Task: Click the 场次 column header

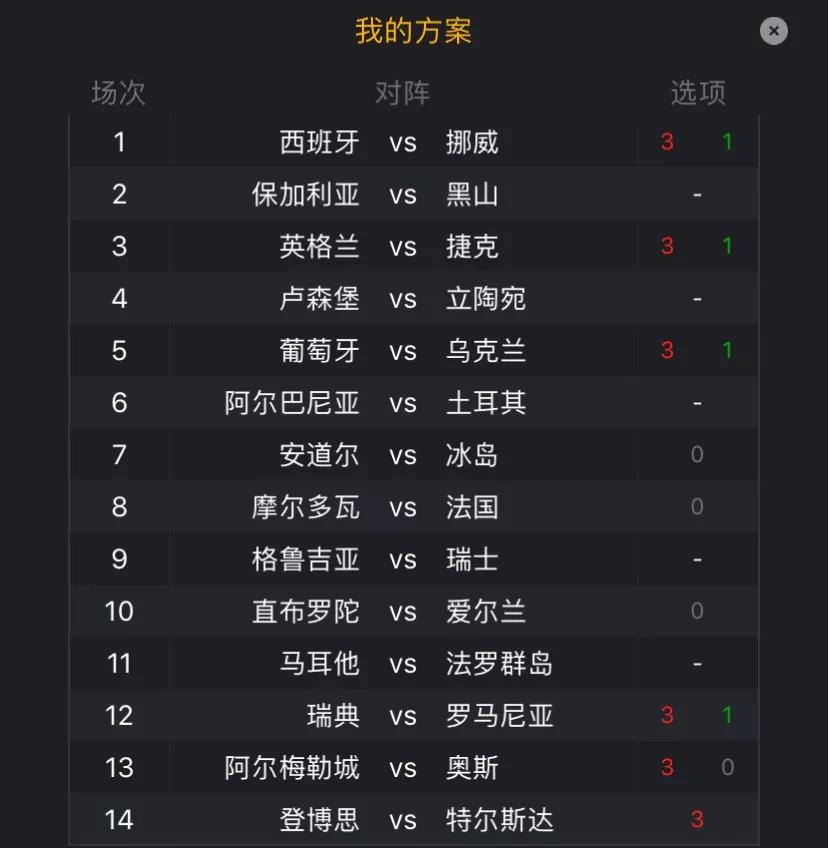Action: pyautogui.click(x=118, y=93)
